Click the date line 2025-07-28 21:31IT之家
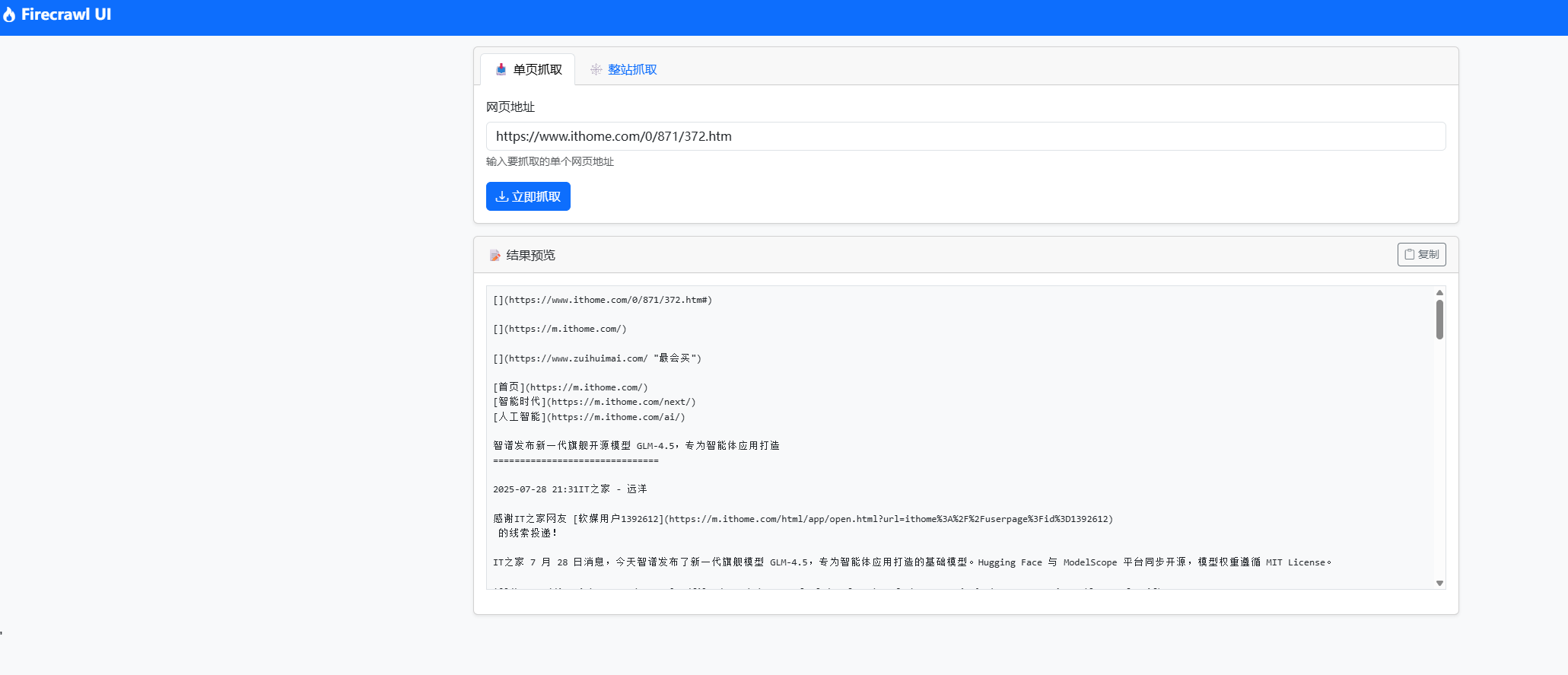The image size is (1568, 675). point(570,489)
